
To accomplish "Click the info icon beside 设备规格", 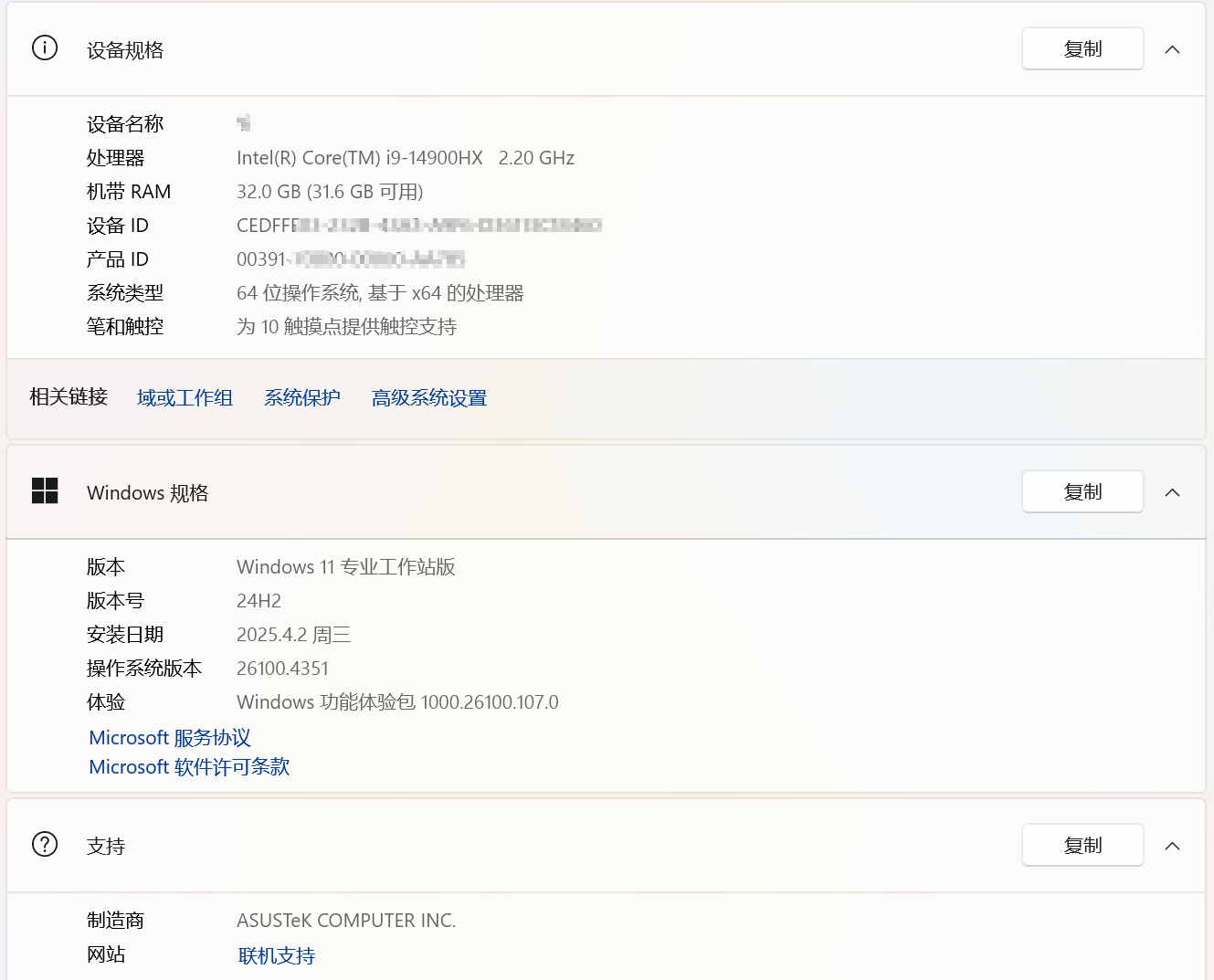I will pos(45,47).
